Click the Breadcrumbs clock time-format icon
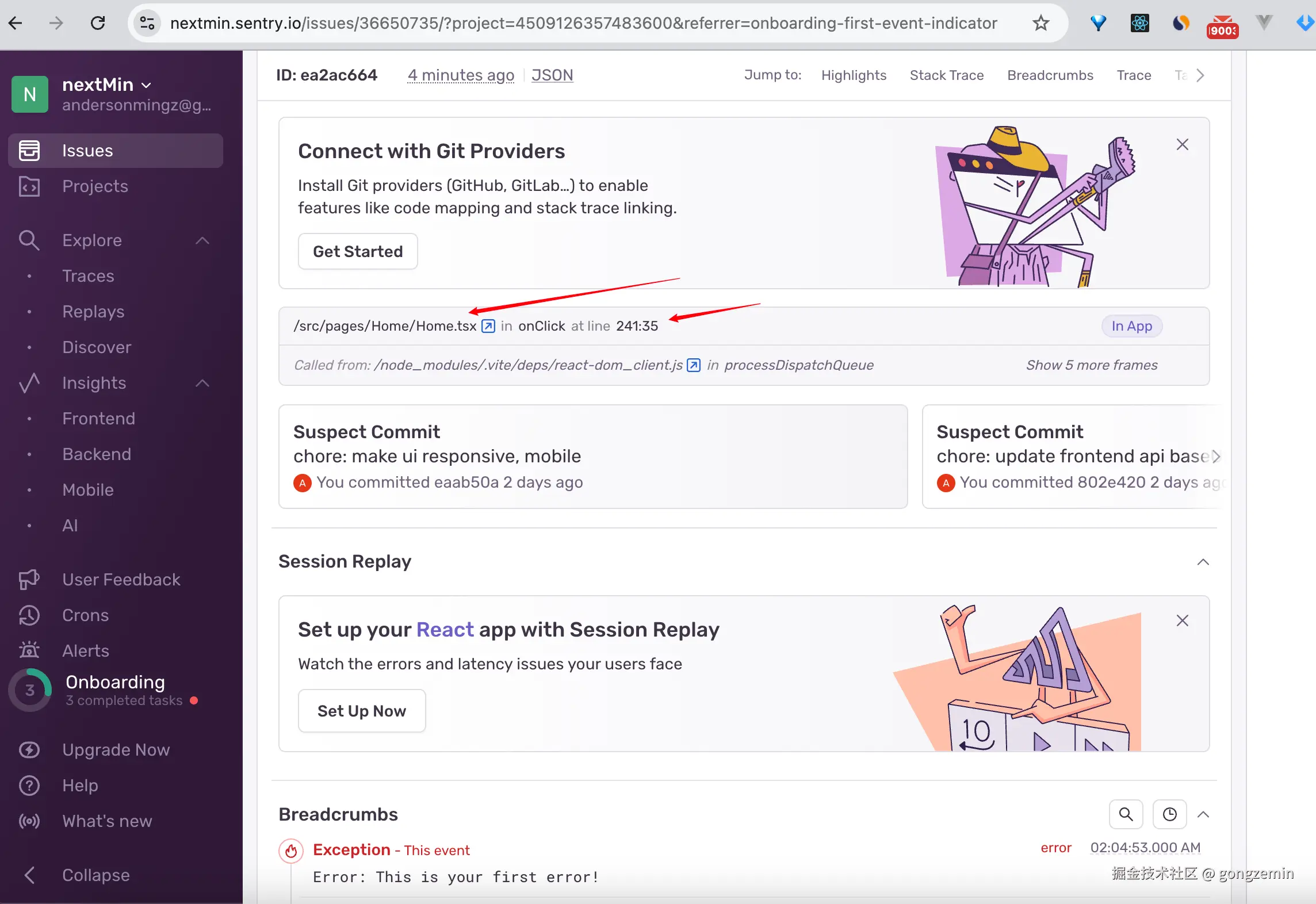Image resolution: width=1316 pixels, height=904 pixels. [x=1169, y=814]
